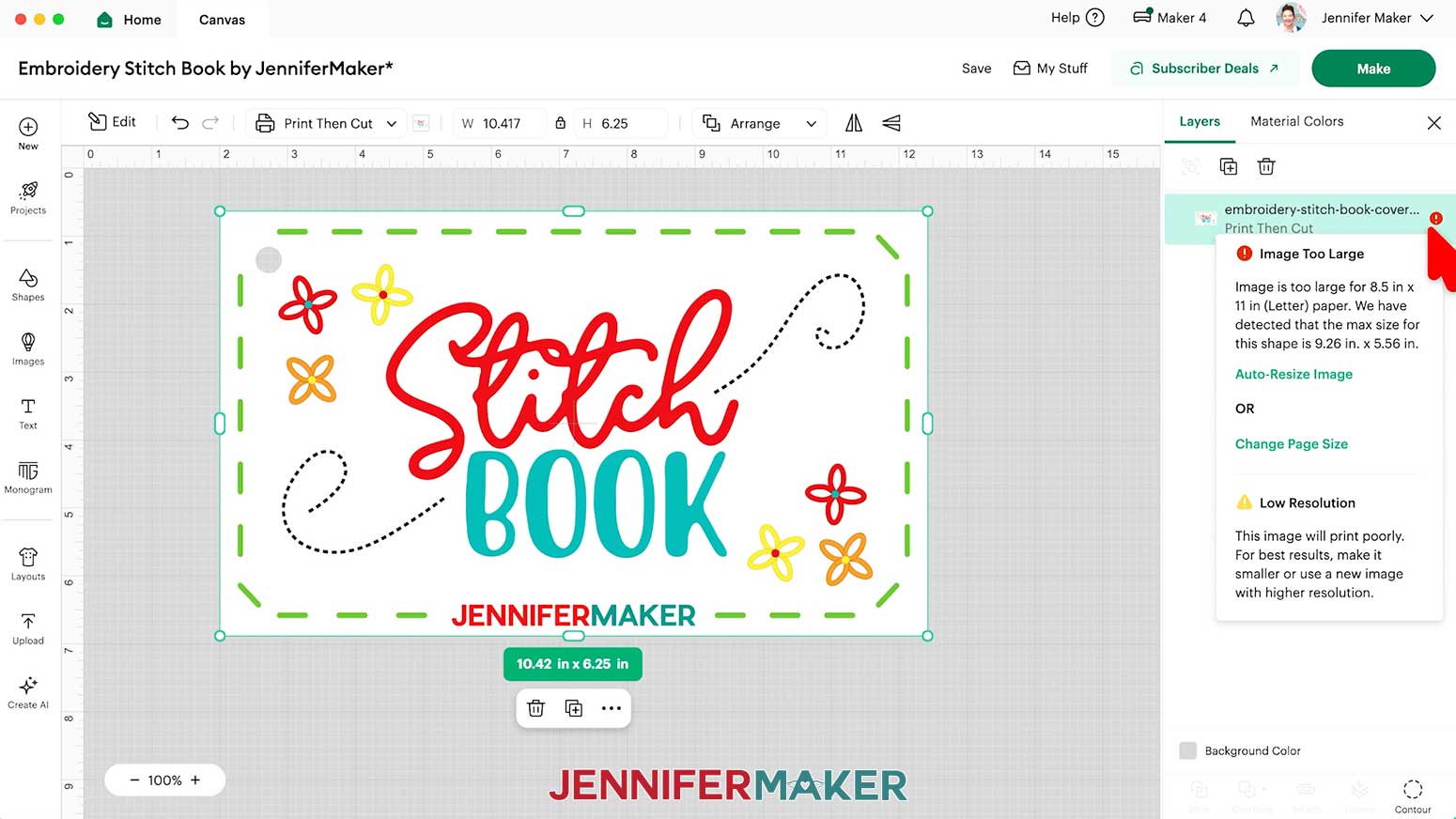1456x819 pixels.
Task: Open My Stuff
Action: click(1050, 69)
